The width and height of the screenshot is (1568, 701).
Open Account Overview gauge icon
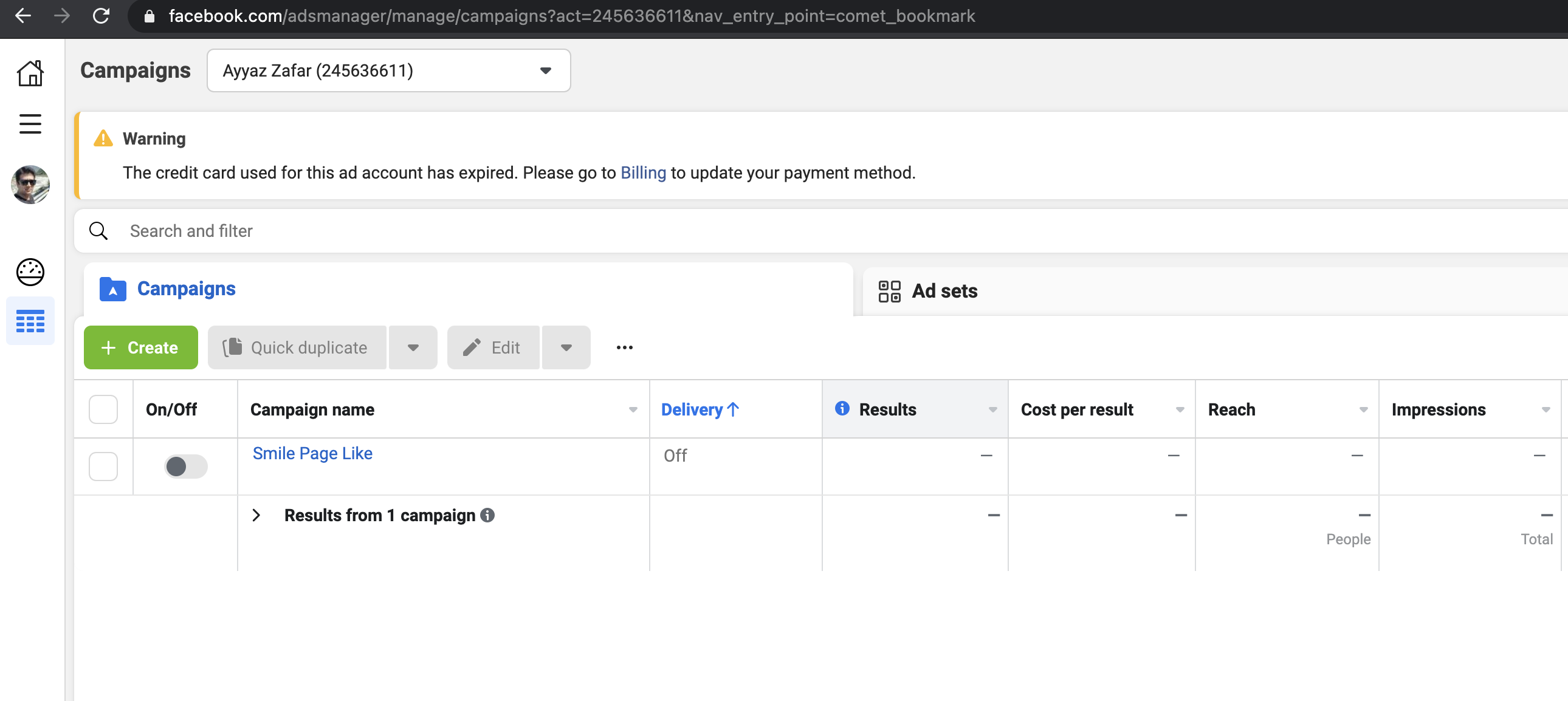[30, 272]
